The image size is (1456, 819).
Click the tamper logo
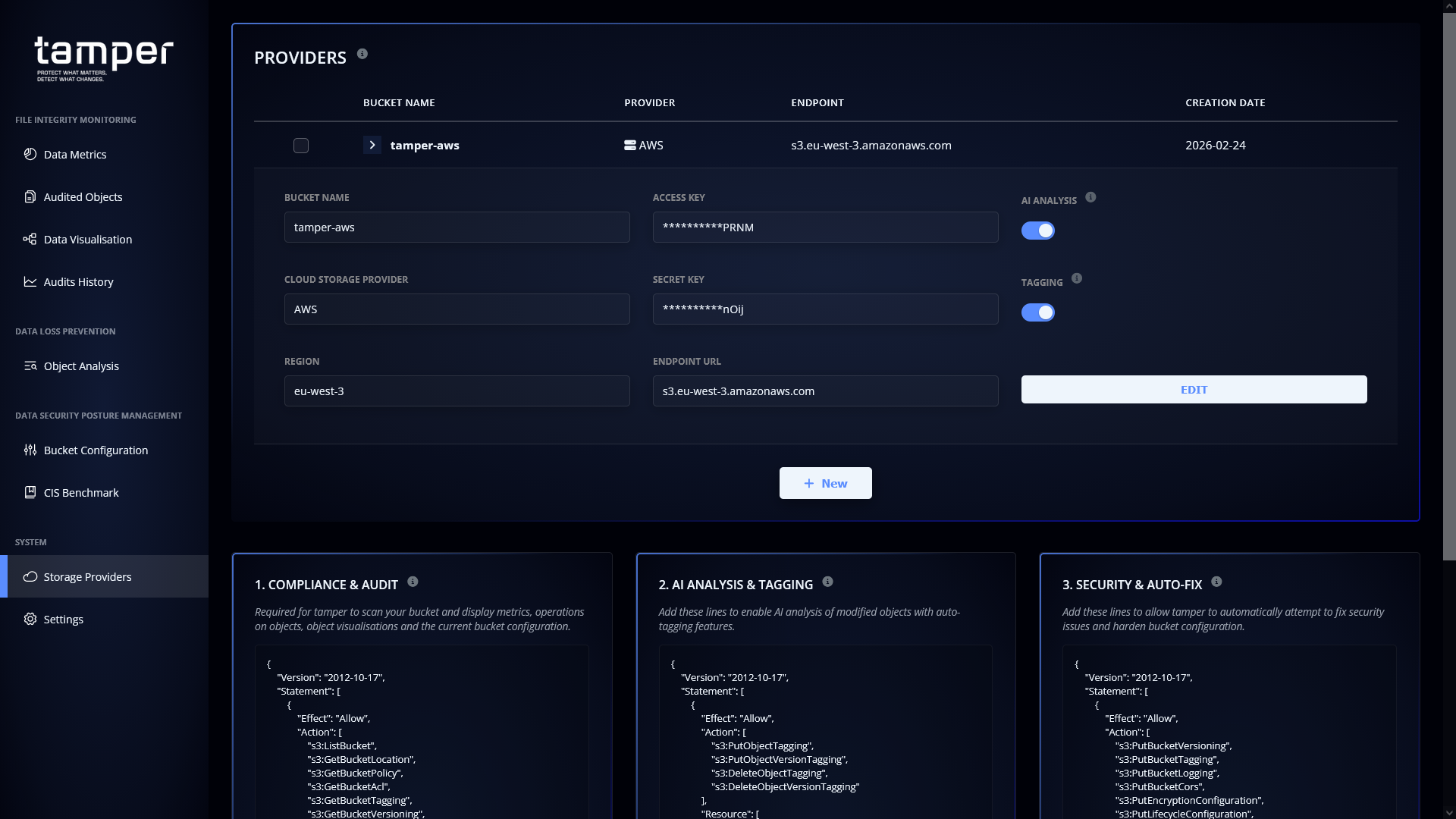point(103,53)
